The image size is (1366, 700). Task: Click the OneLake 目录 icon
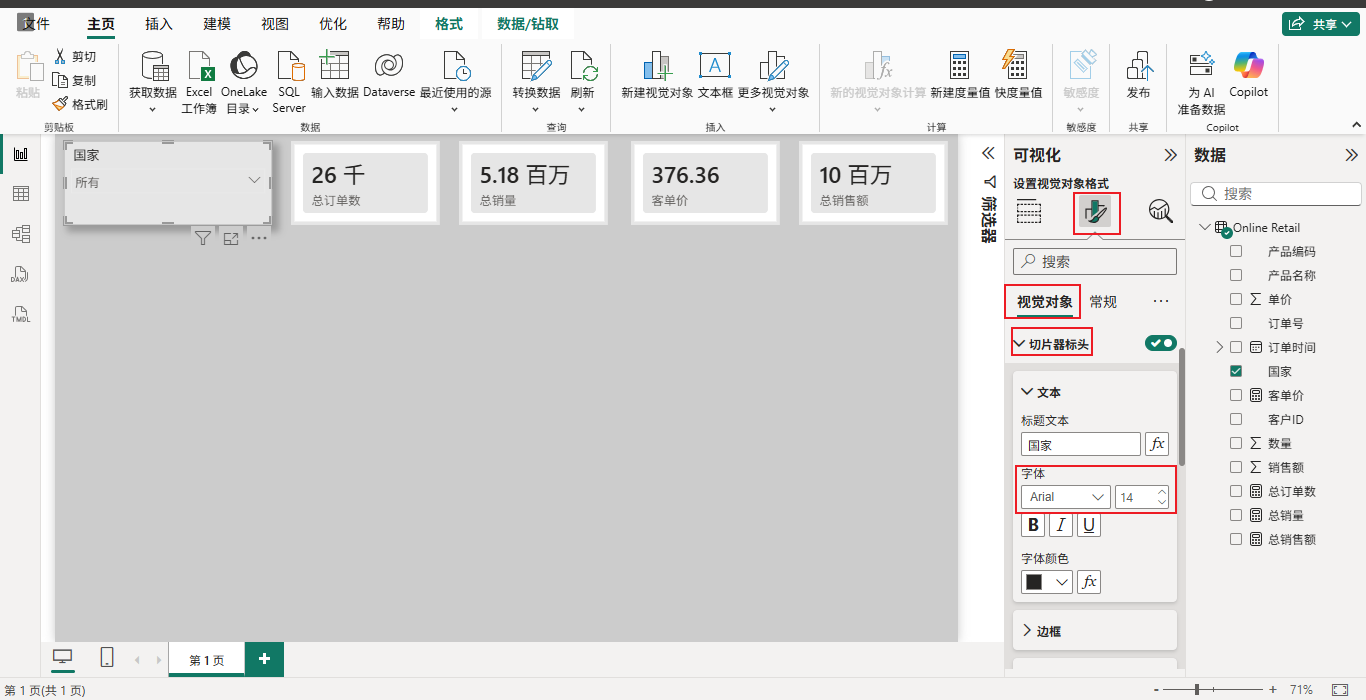pyautogui.click(x=243, y=67)
